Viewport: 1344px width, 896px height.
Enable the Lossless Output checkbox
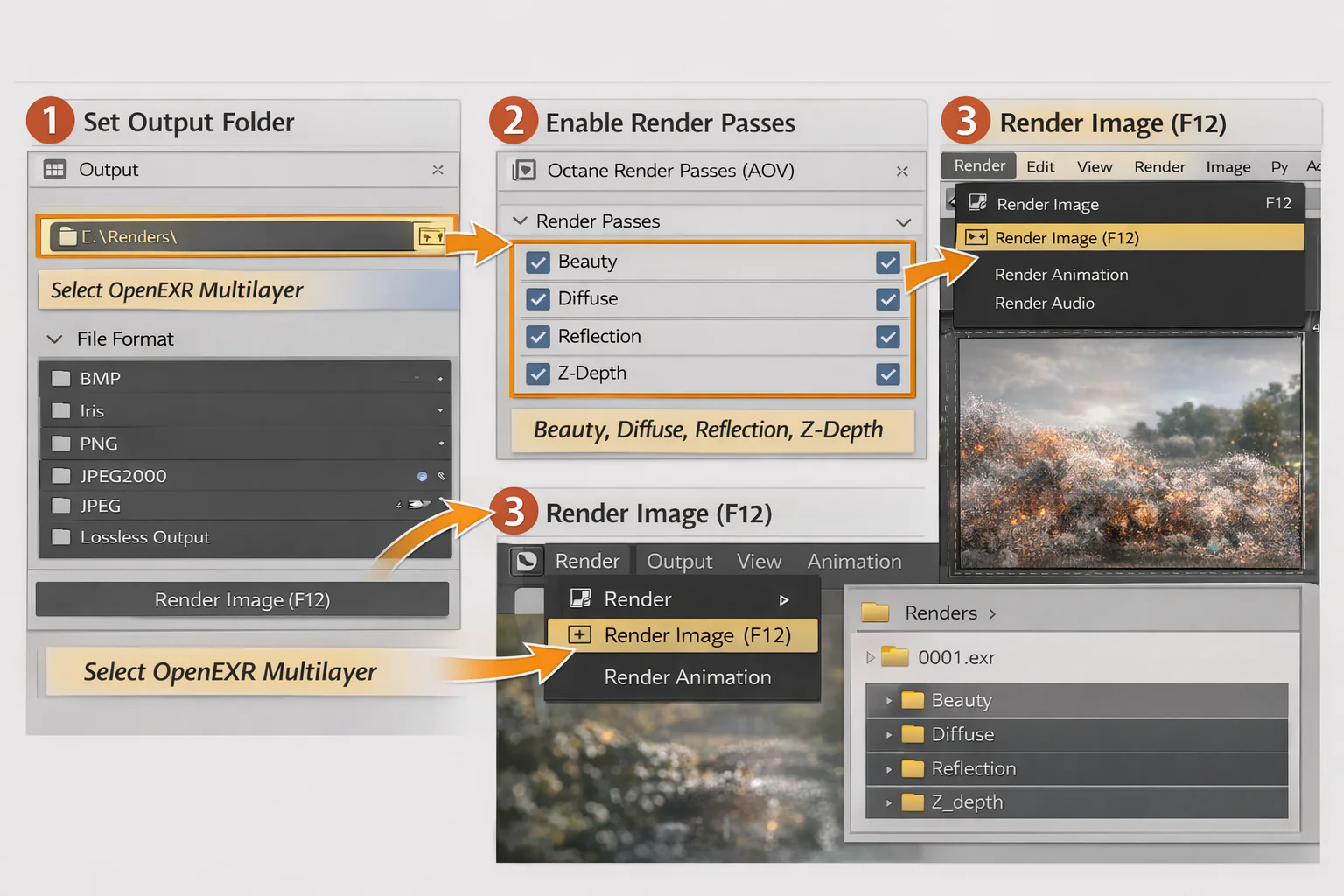pyautogui.click(x=60, y=537)
